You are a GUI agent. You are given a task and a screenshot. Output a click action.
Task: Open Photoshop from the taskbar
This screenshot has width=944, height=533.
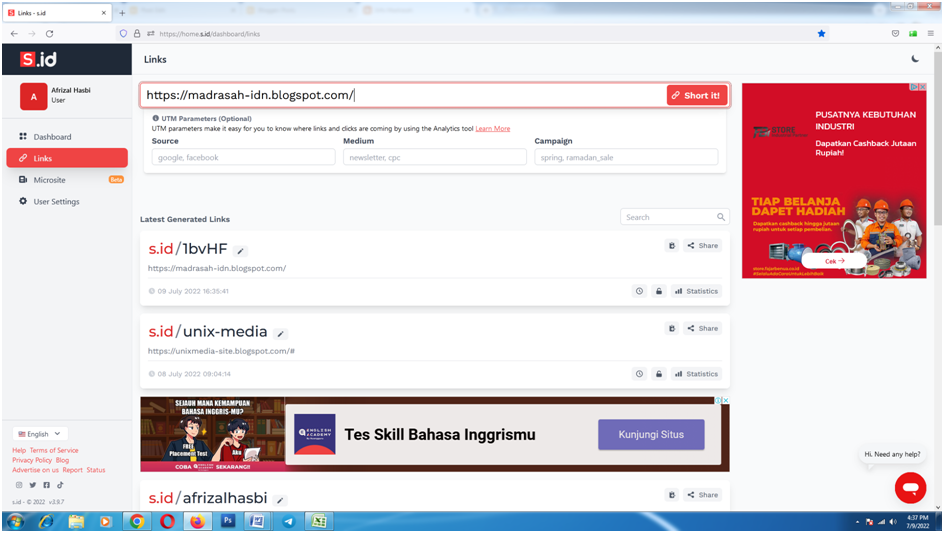(228, 521)
